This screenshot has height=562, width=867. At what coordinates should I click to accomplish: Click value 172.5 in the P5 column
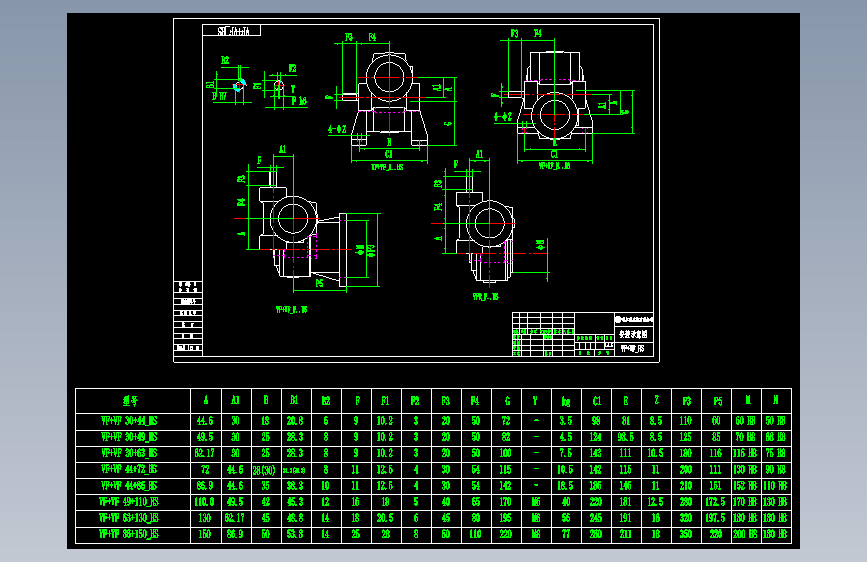[x=715, y=502]
